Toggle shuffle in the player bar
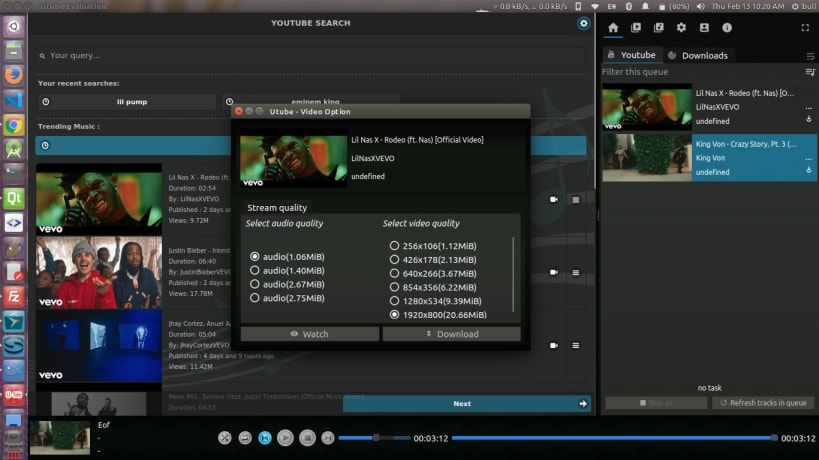The width and height of the screenshot is (819, 460). [x=225, y=438]
